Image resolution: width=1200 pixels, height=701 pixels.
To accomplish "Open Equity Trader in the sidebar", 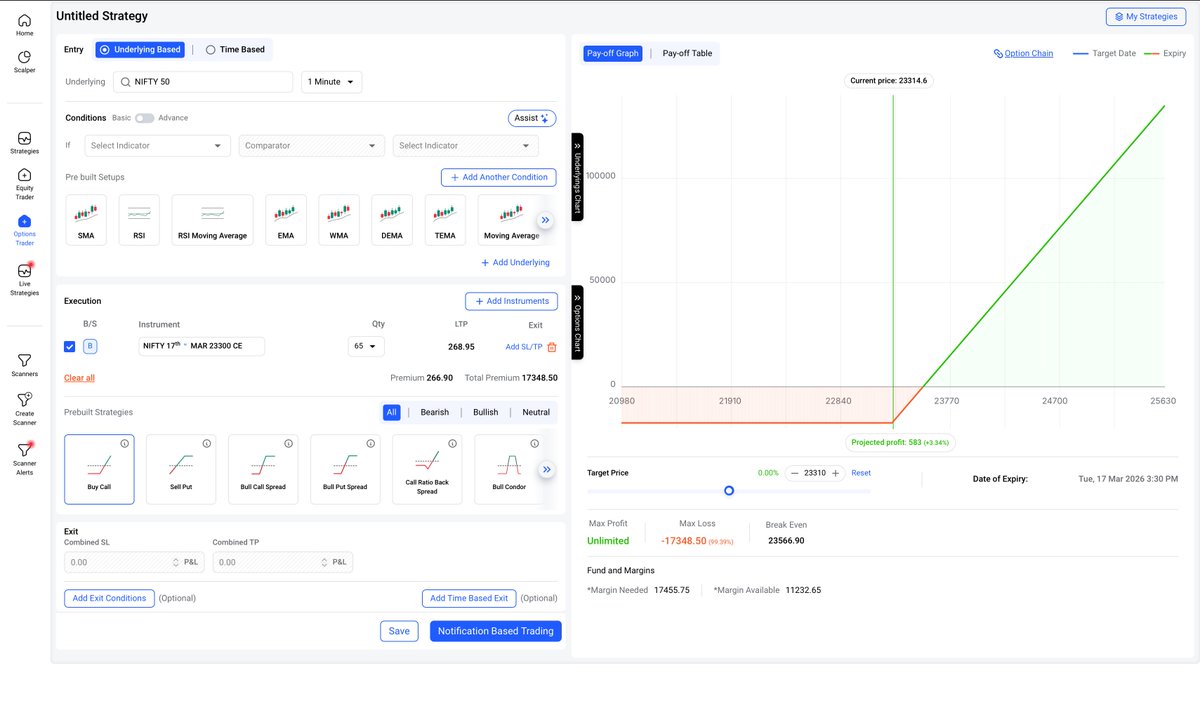I will 24,184.
